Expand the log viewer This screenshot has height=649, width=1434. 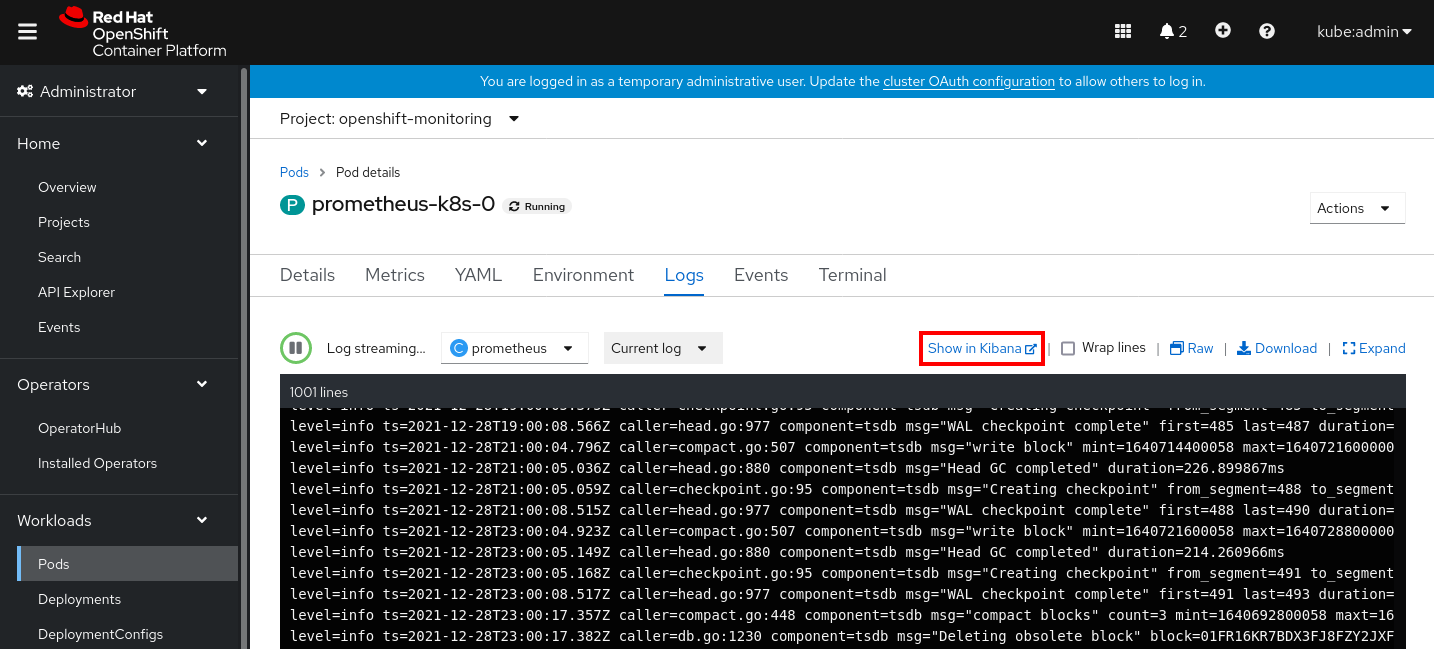point(1374,348)
